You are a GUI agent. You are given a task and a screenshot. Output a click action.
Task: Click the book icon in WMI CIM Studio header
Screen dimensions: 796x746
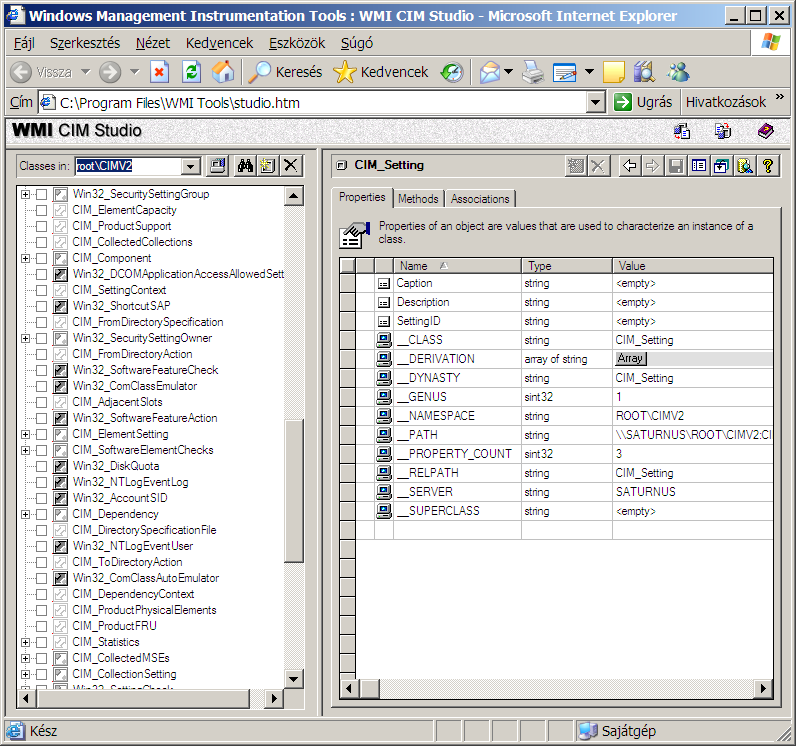coord(765,131)
